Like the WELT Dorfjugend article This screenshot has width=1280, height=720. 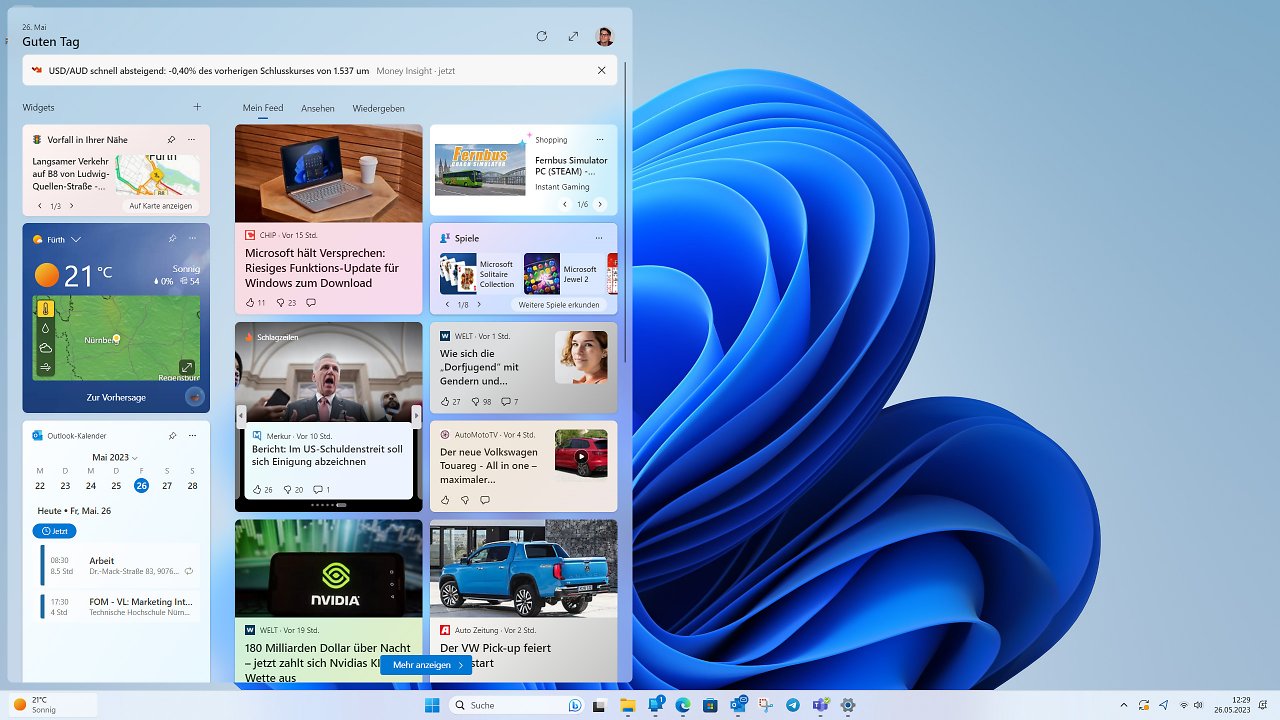[x=450, y=402]
